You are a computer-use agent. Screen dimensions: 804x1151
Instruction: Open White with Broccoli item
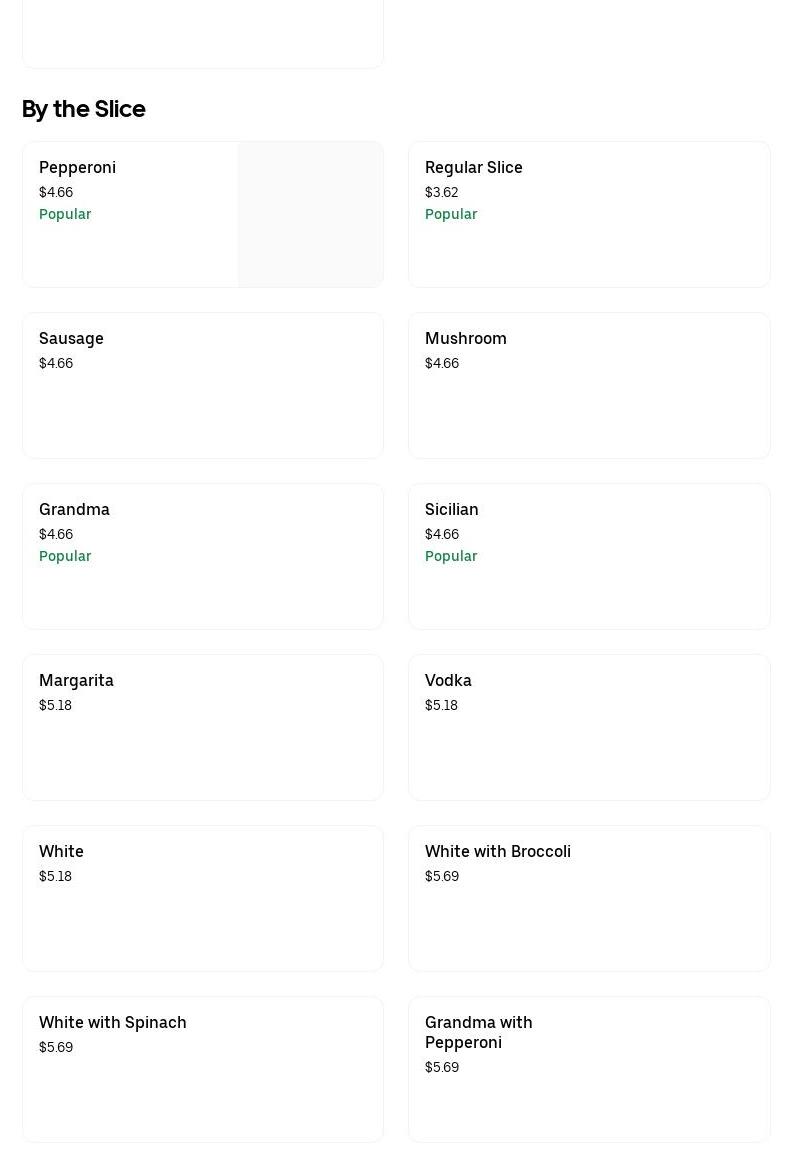tap(589, 898)
